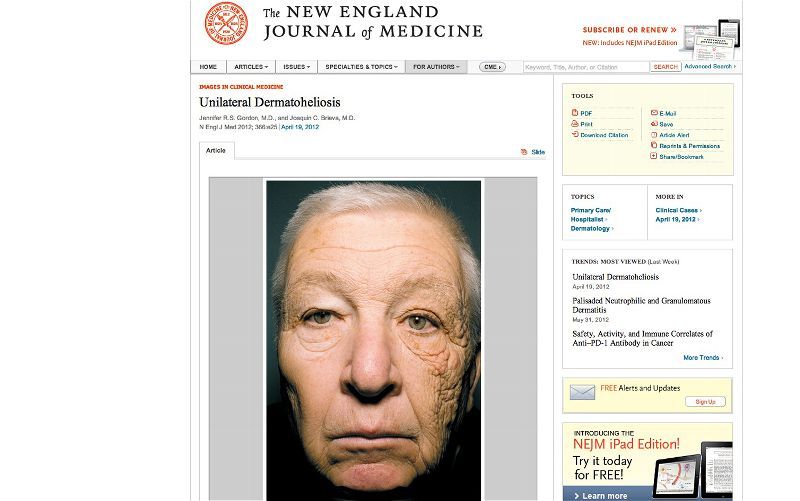Open the For Authors menu

pos(436,67)
